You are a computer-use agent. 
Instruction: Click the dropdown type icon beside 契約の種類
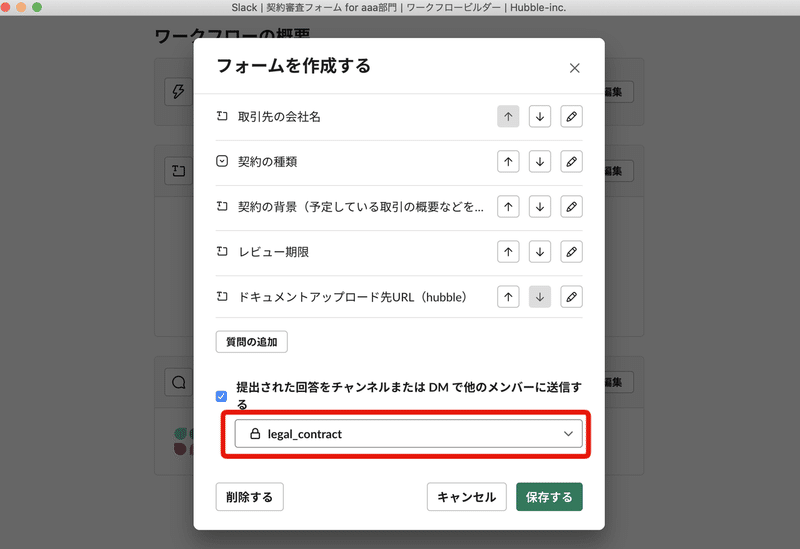[222, 161]
